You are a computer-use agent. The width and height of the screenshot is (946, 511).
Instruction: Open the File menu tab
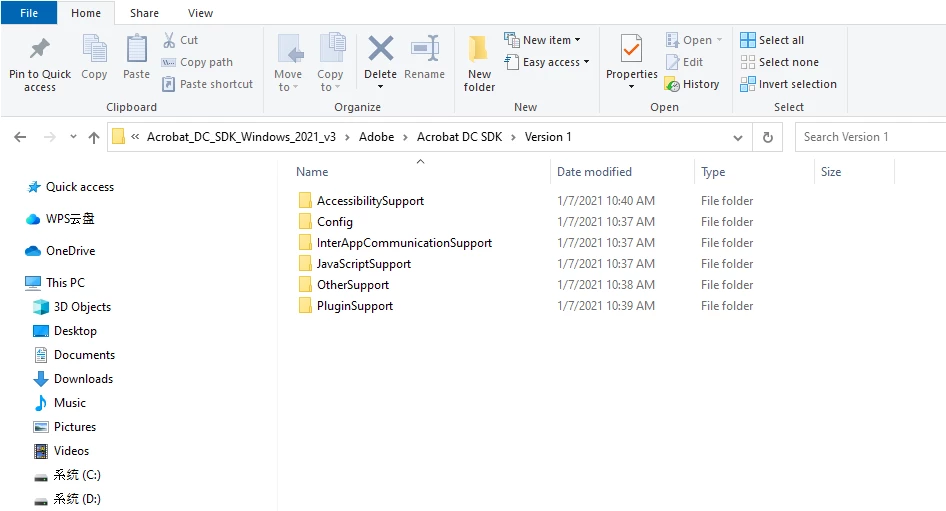point(29,13)
